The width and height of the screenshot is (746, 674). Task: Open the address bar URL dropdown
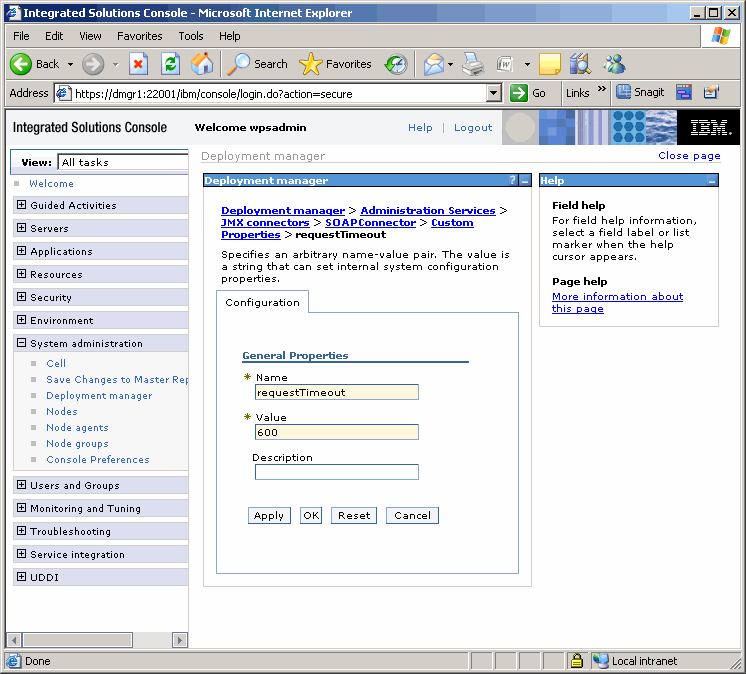[x=493, y=93]
